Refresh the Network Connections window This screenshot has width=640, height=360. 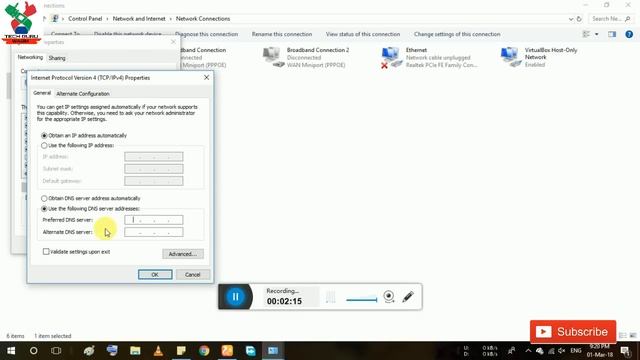[x=579, y=19]
